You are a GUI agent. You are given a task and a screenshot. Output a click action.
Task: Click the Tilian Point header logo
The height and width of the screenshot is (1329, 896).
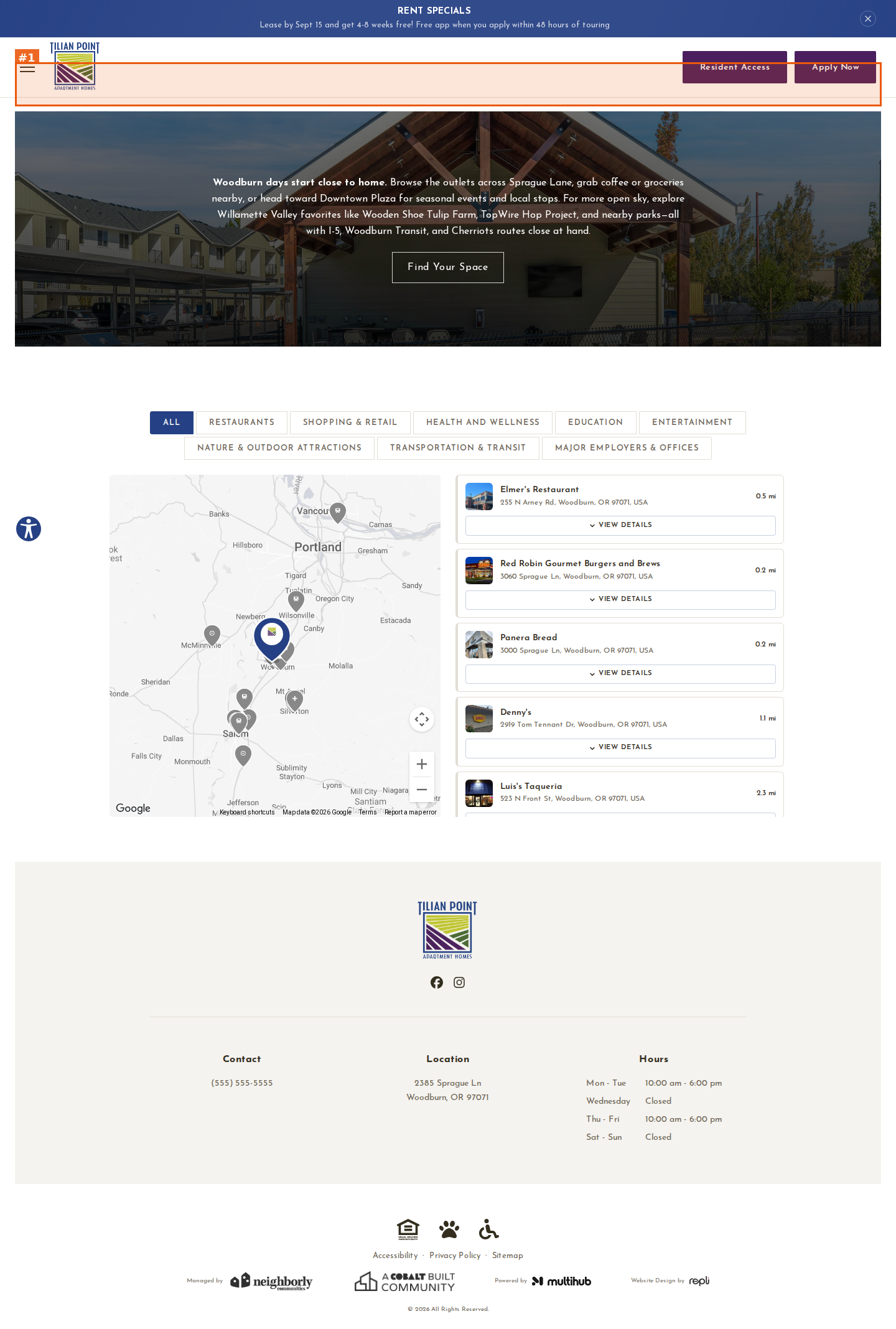[75, 67]
